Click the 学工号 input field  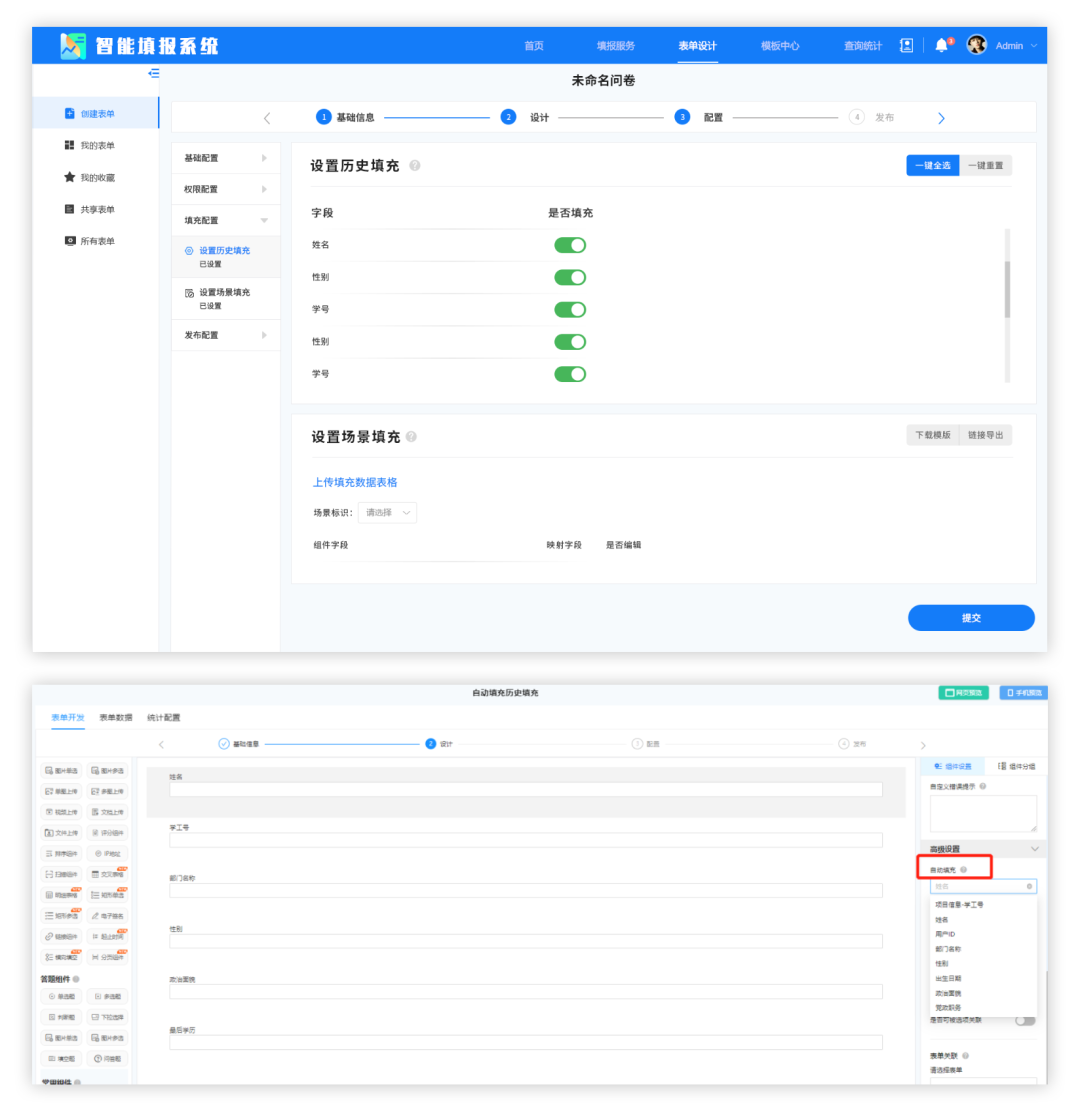click(x=526, y=840)
